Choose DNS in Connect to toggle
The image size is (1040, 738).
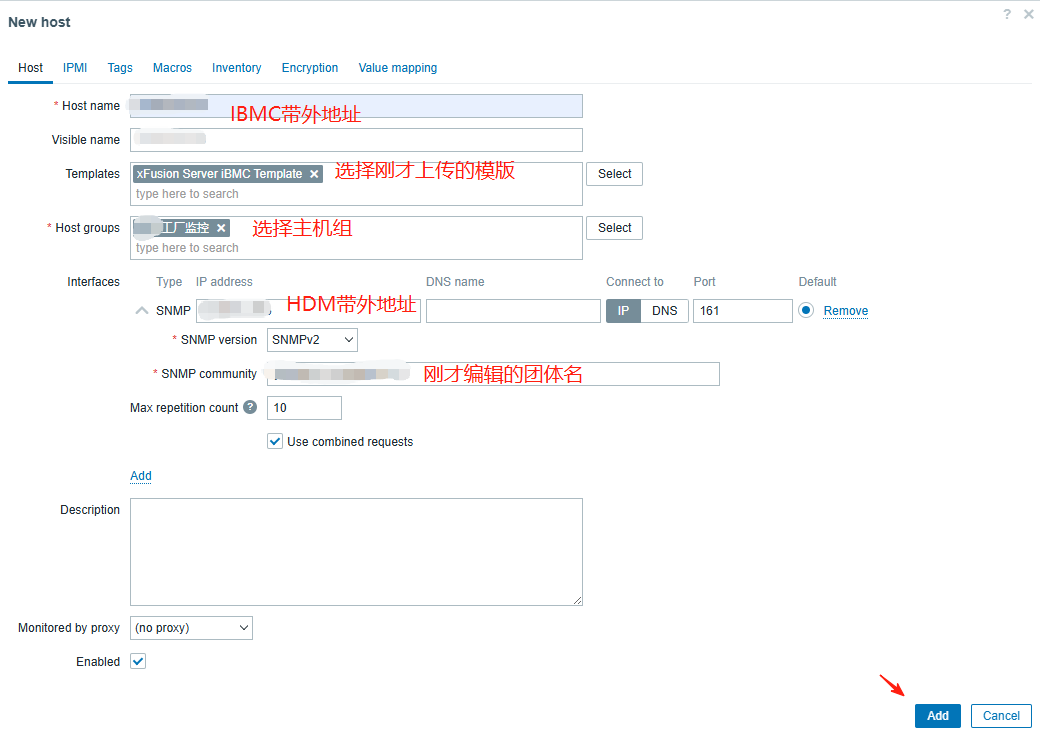coord(664,311)
